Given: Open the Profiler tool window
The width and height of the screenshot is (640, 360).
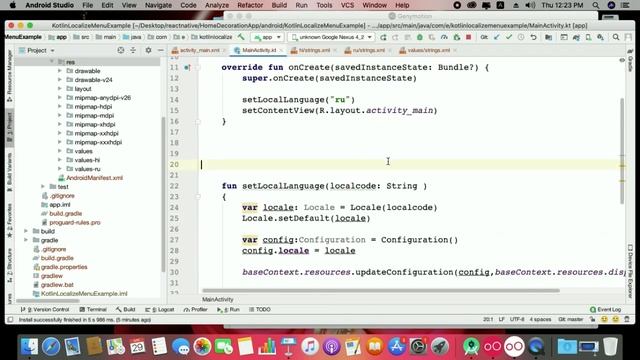Looking at the screenshot, I should pos(196,309).
